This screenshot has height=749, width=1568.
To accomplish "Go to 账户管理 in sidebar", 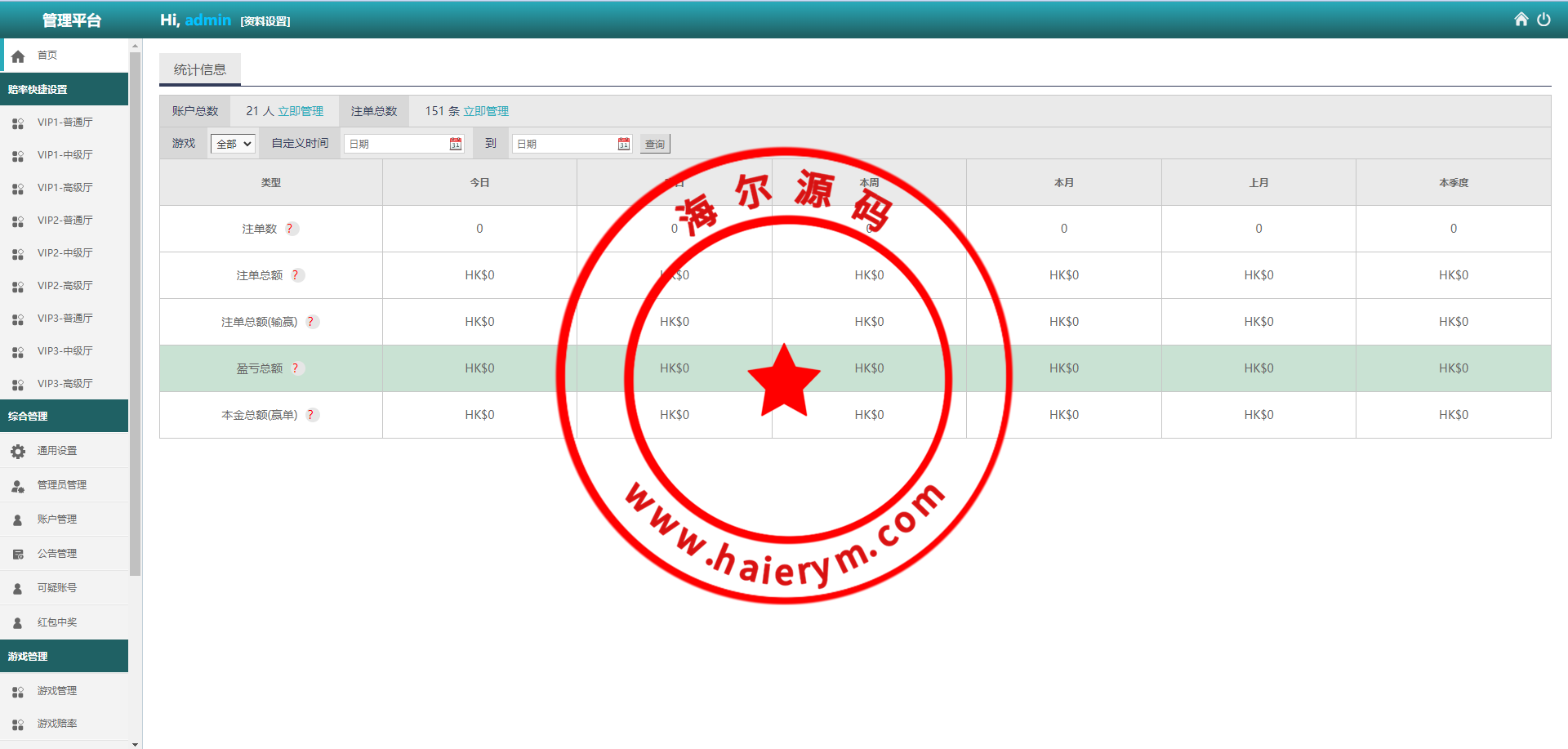I will 56,519.
